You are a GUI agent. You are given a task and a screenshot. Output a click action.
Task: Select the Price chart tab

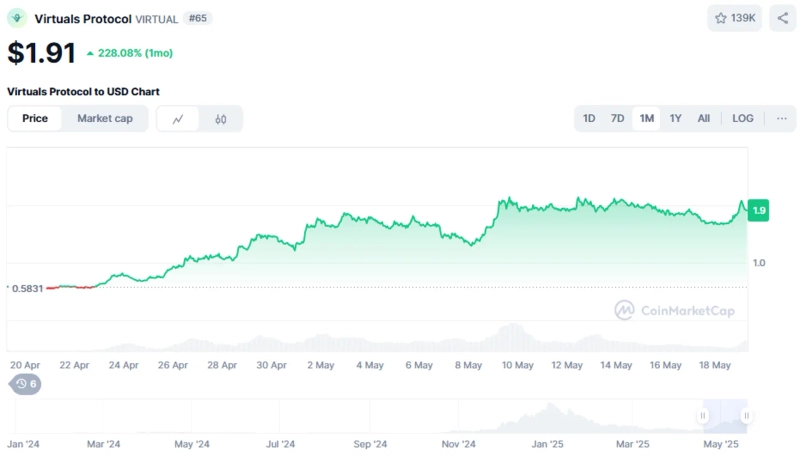[x=35, y=118]
